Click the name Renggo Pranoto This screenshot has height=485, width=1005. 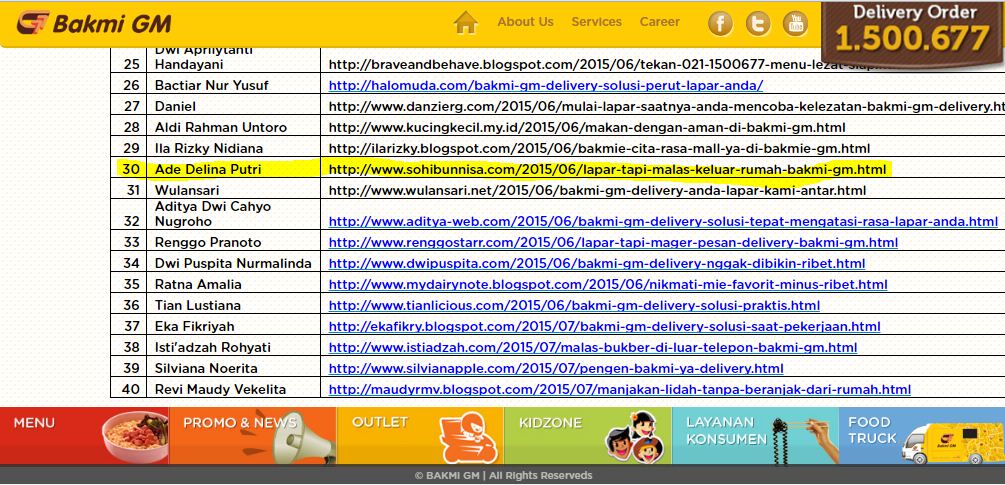[x=208, y=243]
